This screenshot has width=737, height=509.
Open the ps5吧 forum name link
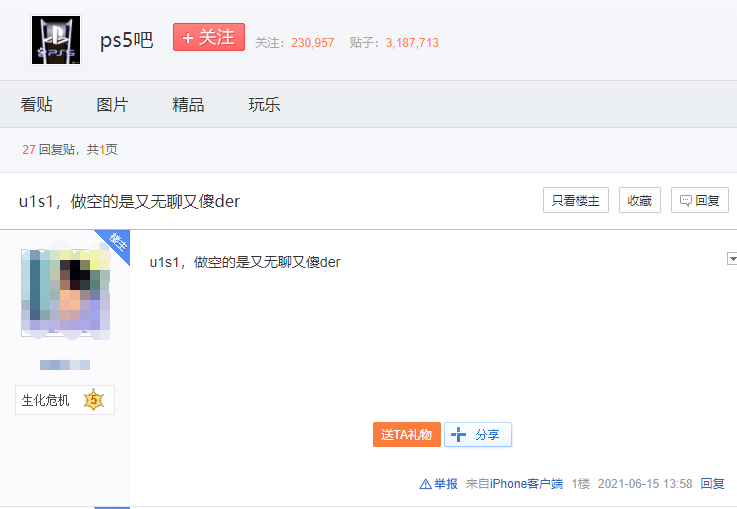[x=126, y=40]
